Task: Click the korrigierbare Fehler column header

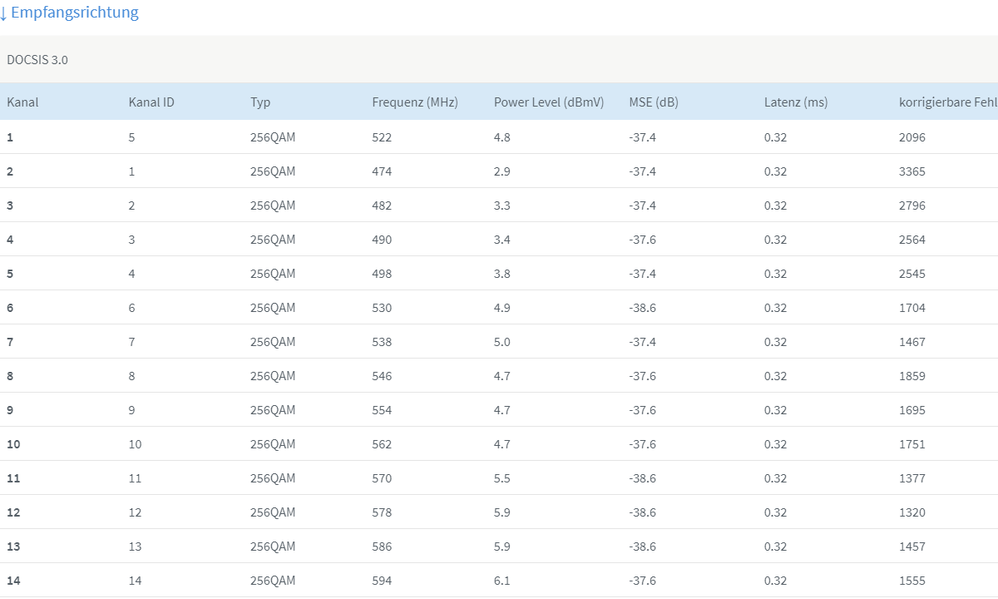Action: pyautogui.click(x=947, y=102)
